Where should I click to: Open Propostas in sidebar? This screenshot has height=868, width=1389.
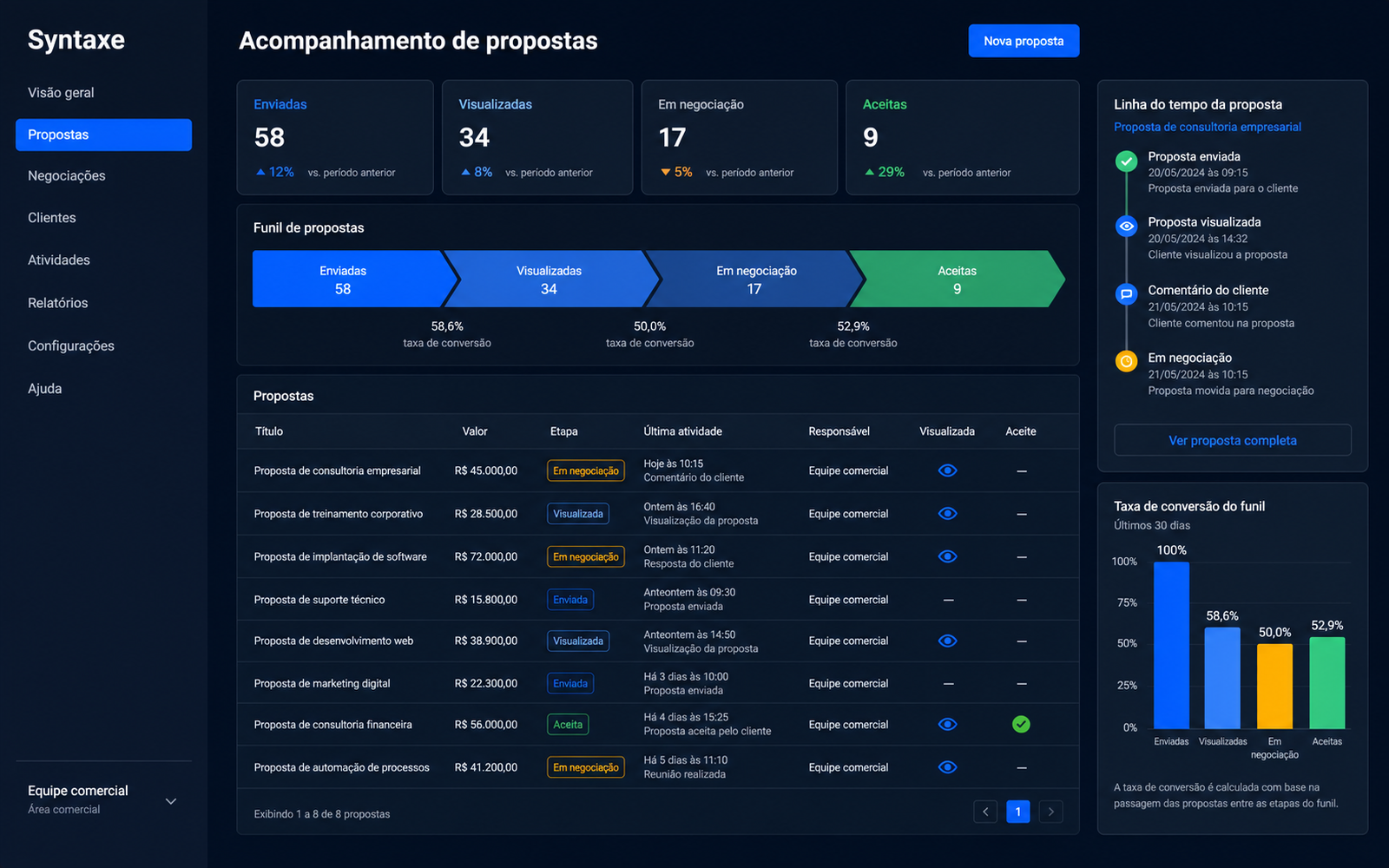(x=103, y=135)
